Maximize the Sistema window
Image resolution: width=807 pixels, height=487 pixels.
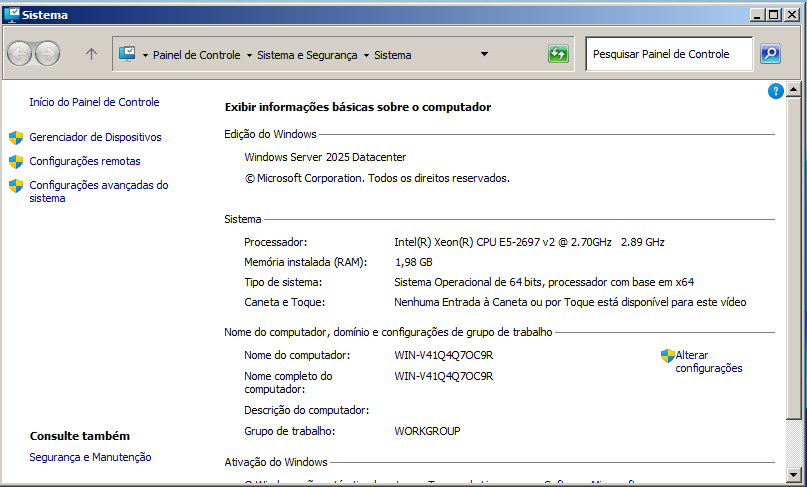[774, 15]
